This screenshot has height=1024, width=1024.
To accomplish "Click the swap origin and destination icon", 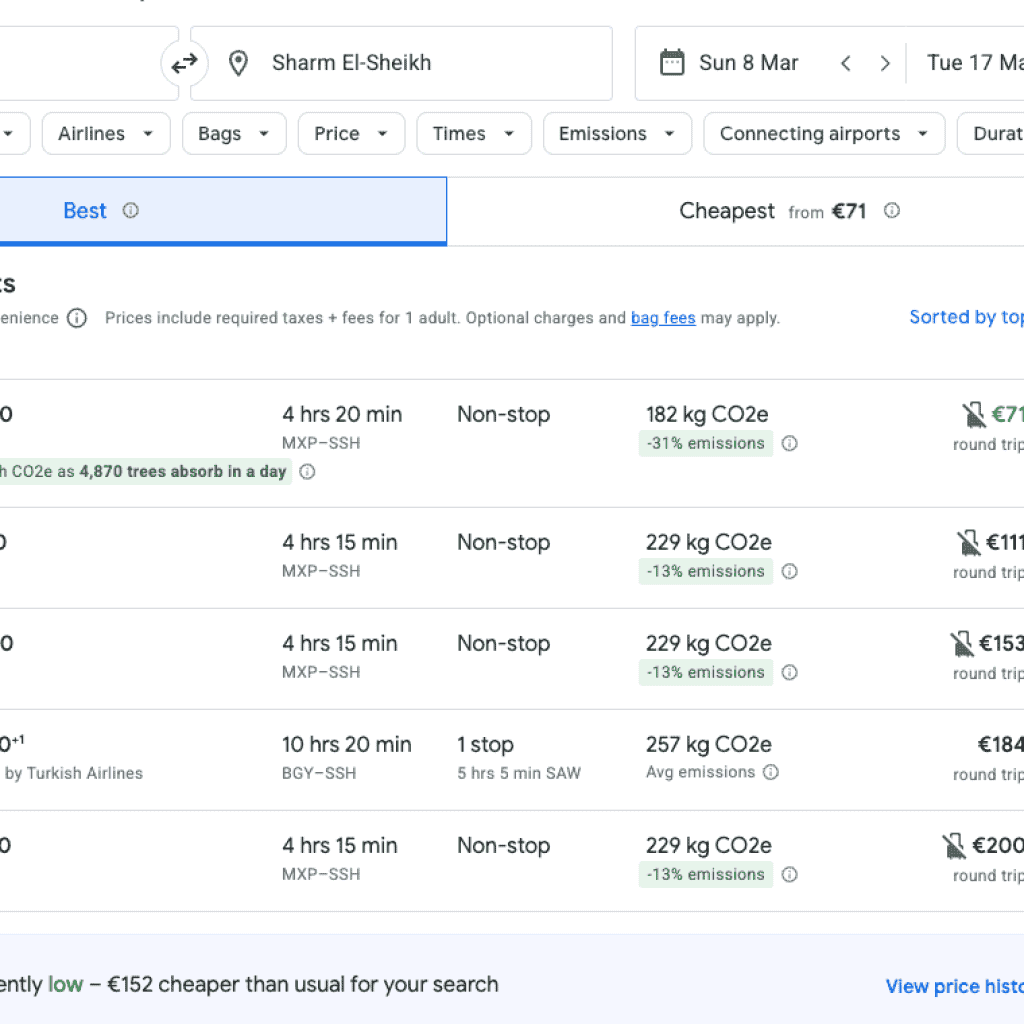I will (x=184, y=63).
